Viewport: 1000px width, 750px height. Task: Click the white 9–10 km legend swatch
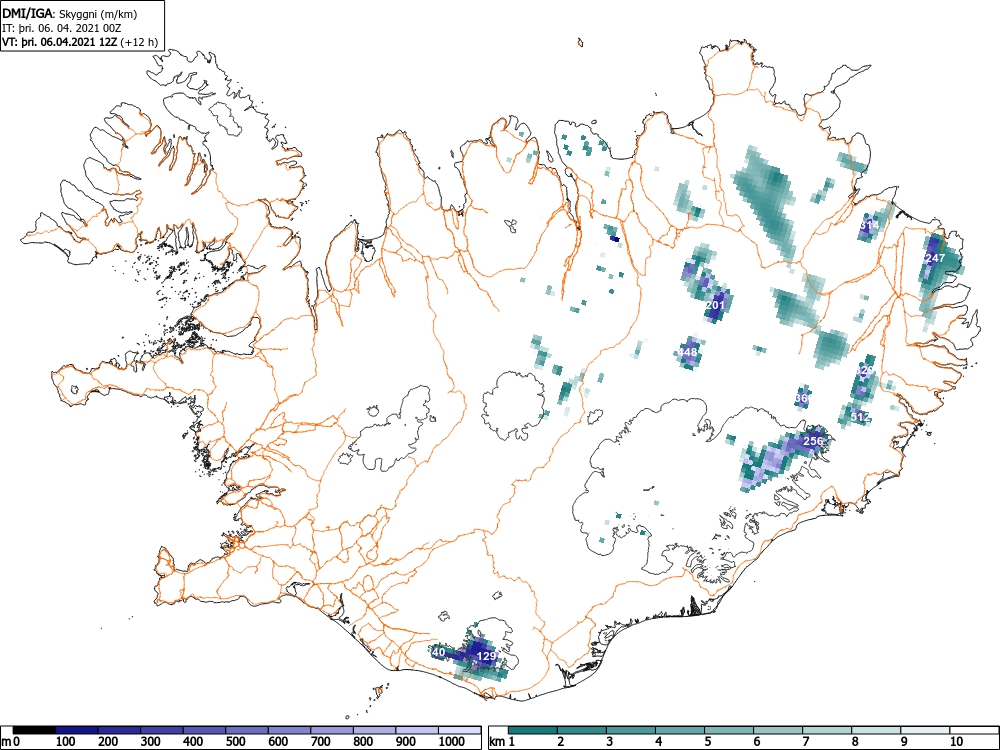[925, 730]
